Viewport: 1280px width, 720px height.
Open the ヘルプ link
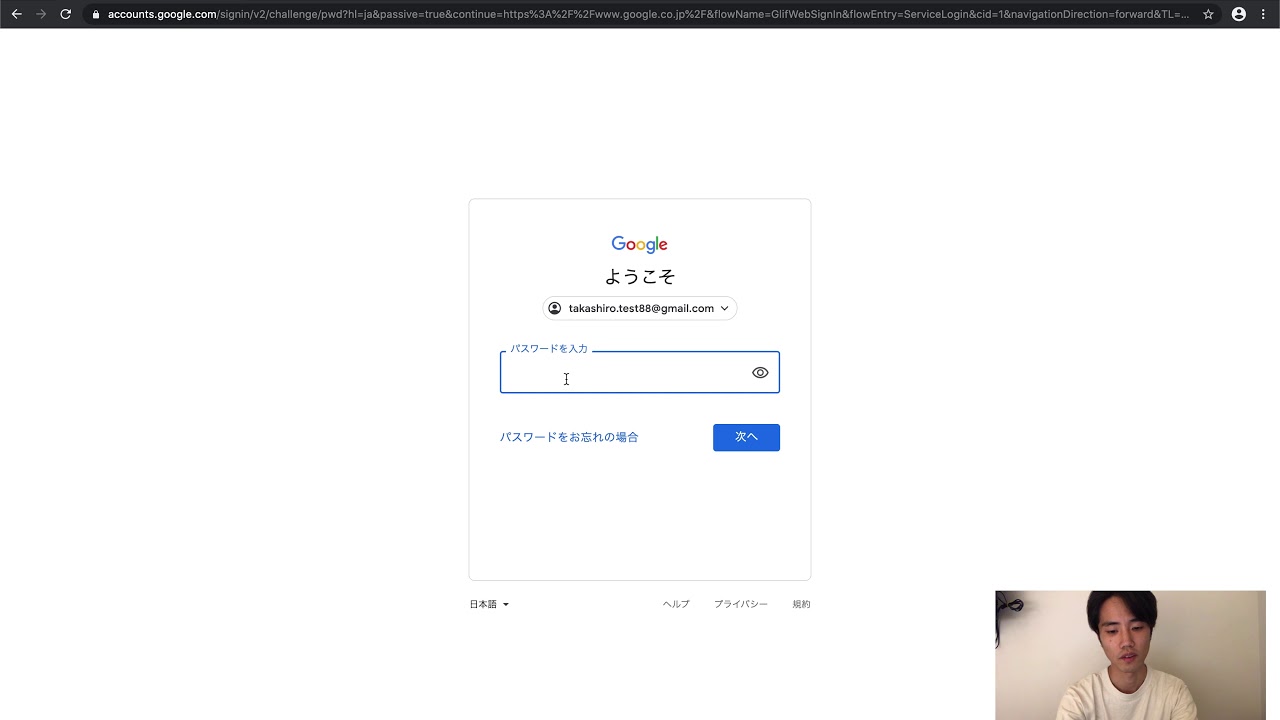click(676, 604)
